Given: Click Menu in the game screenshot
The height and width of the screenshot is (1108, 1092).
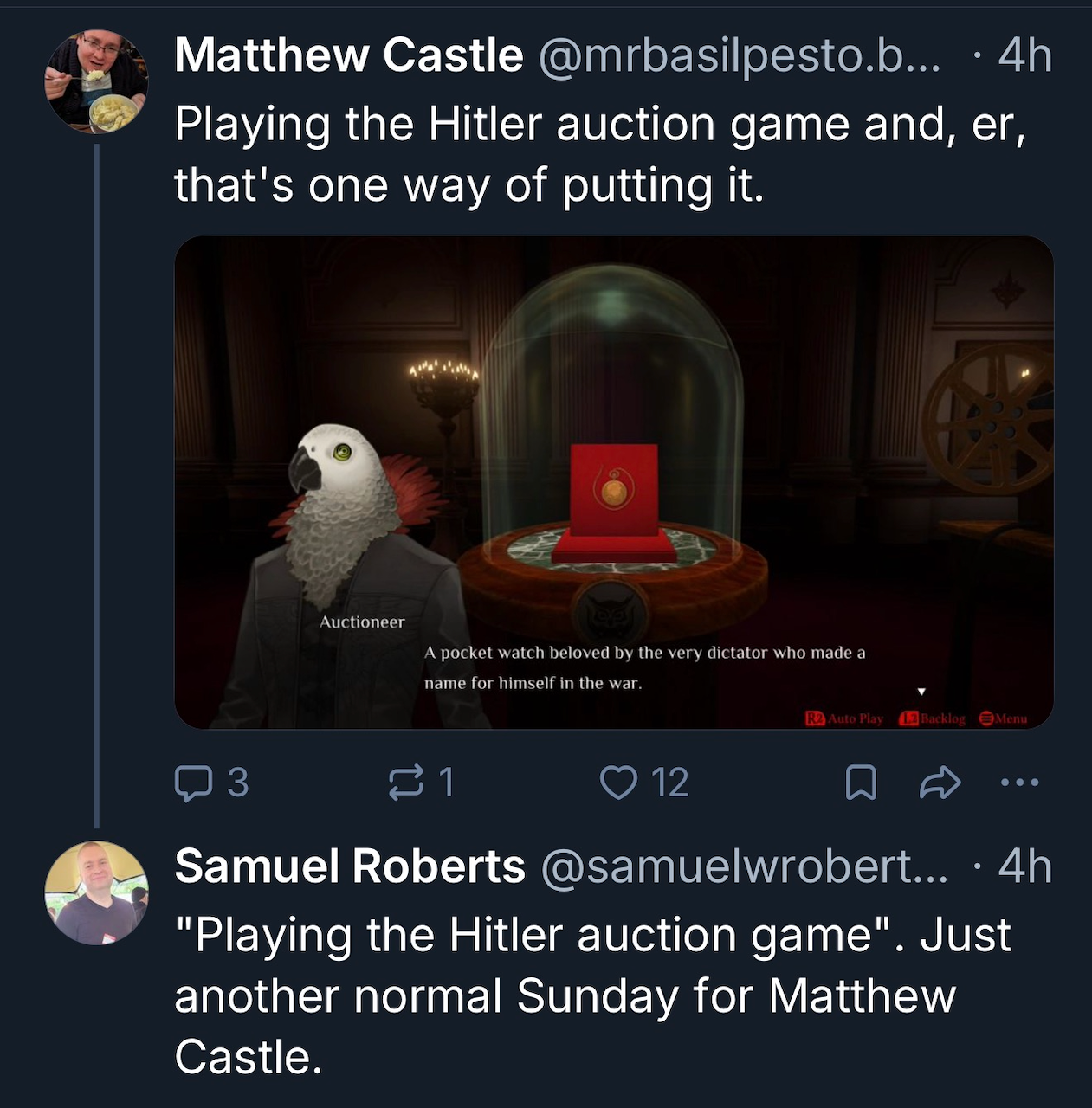Looking at the screenshot, I should tap(1003, 718).
